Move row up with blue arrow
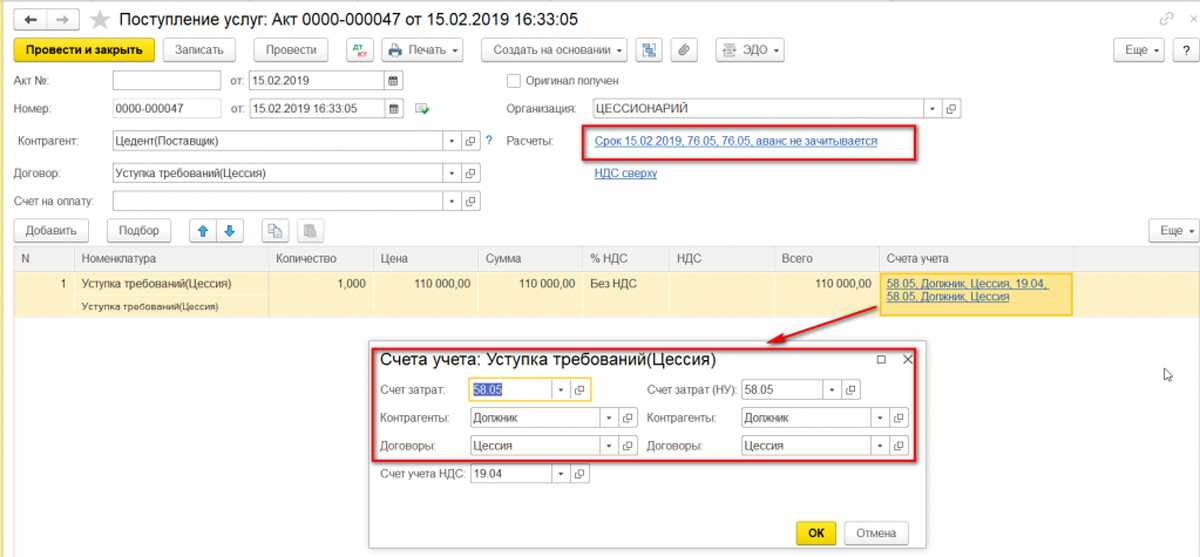1200x557 pixels. pos(204,231)
